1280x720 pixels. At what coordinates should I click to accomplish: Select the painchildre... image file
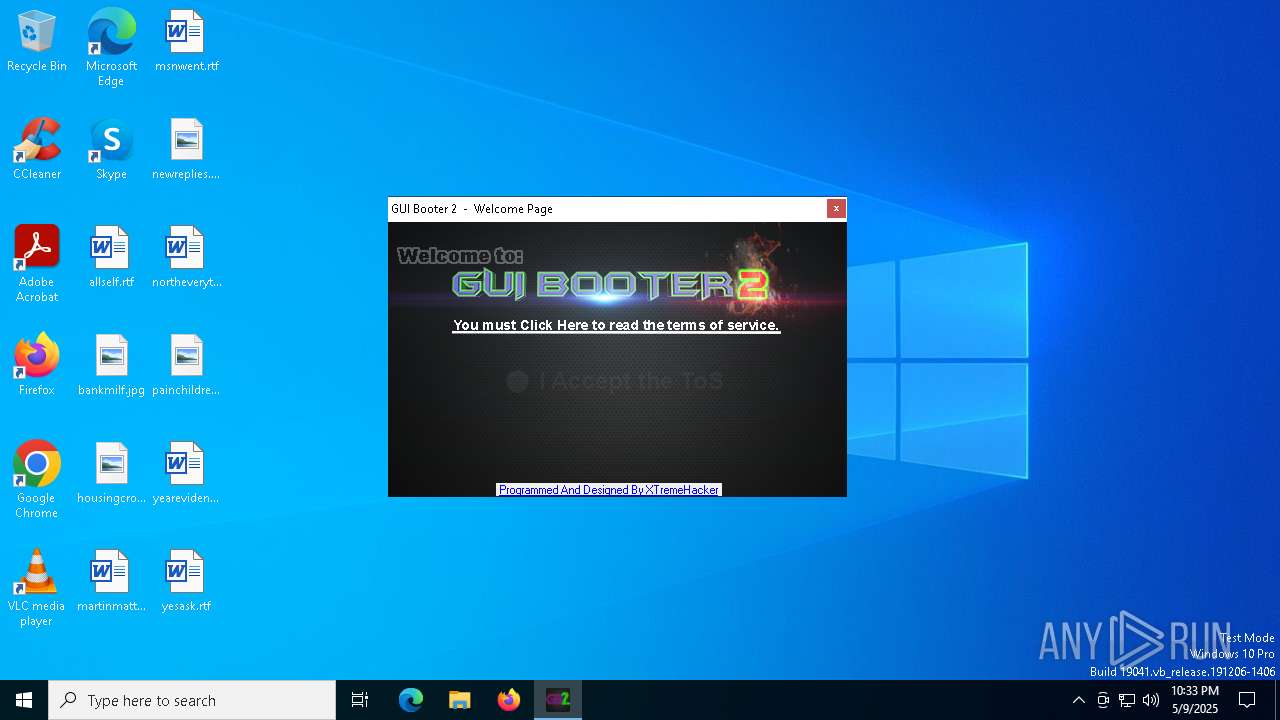pyautogui.click(x=186, y=366)
